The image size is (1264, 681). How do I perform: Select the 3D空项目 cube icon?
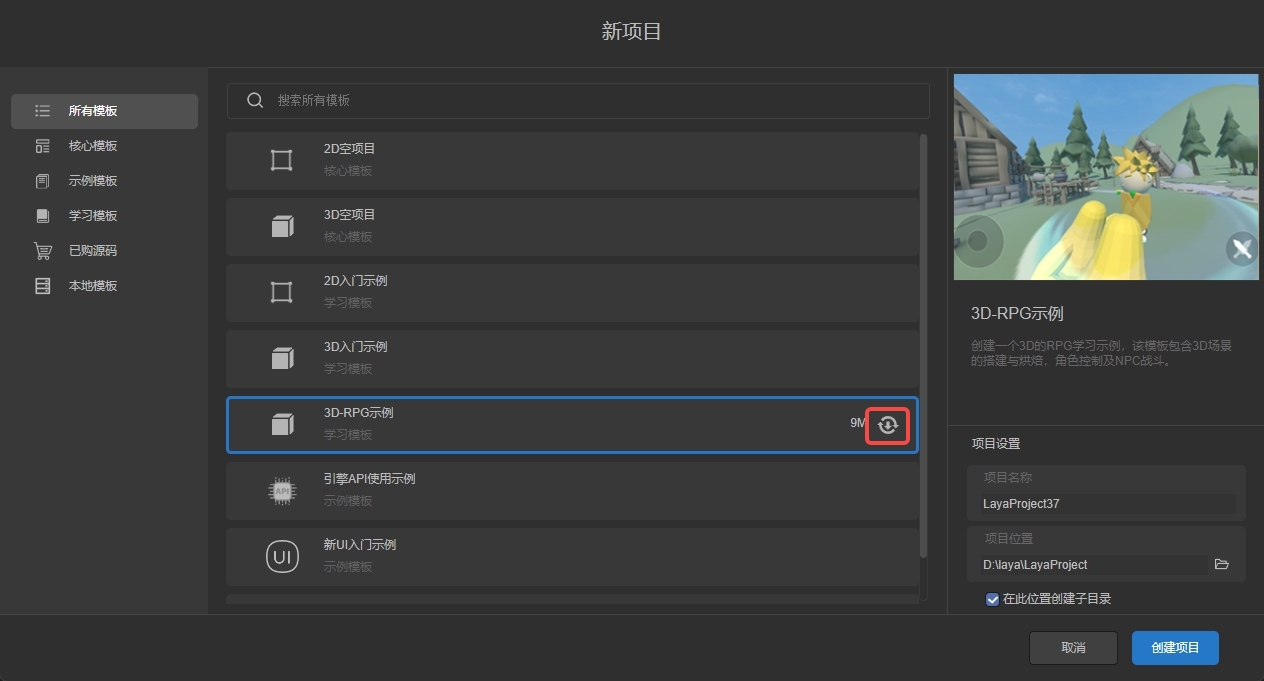click(282, 226)
